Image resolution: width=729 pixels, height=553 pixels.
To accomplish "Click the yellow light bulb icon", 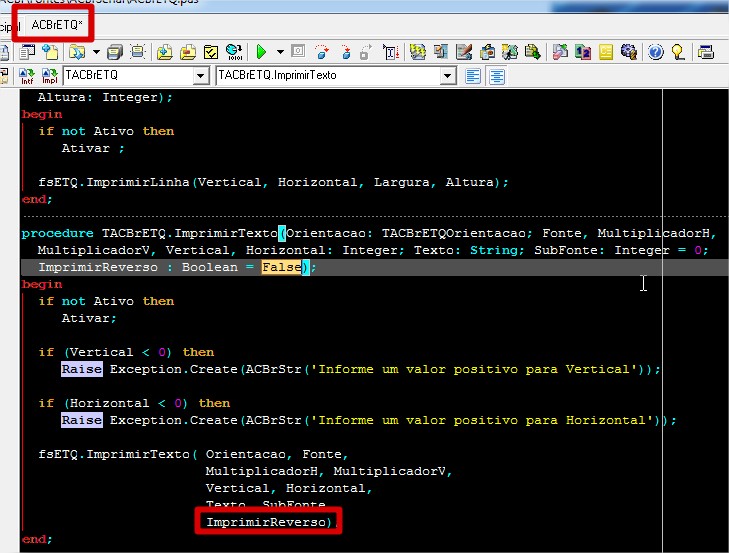I will tap(678, 52).
